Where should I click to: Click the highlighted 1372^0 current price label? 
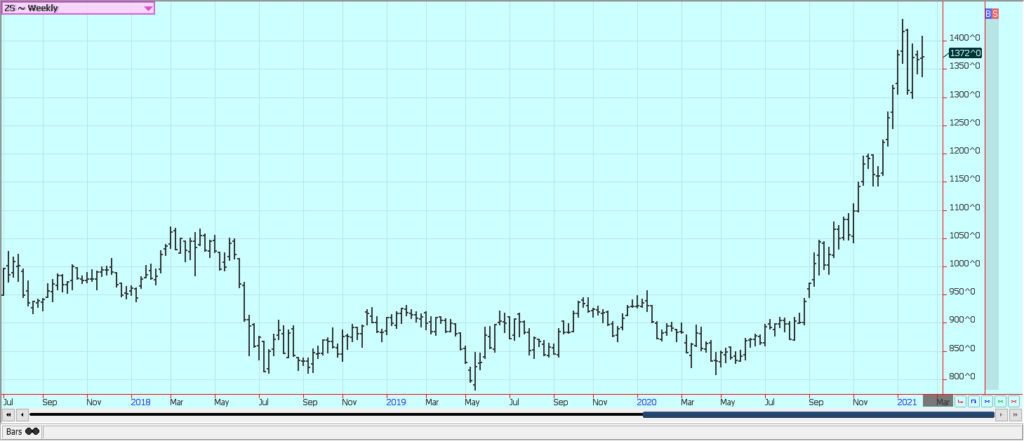965,53
